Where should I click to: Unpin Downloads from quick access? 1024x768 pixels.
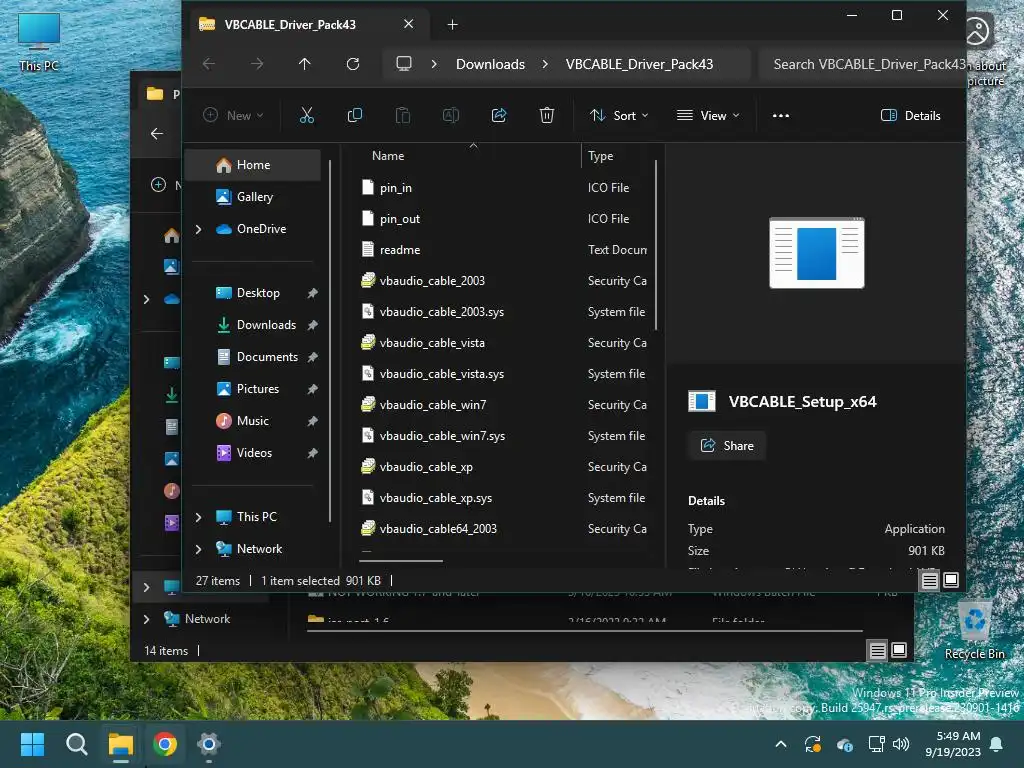[x=313, y=325]
